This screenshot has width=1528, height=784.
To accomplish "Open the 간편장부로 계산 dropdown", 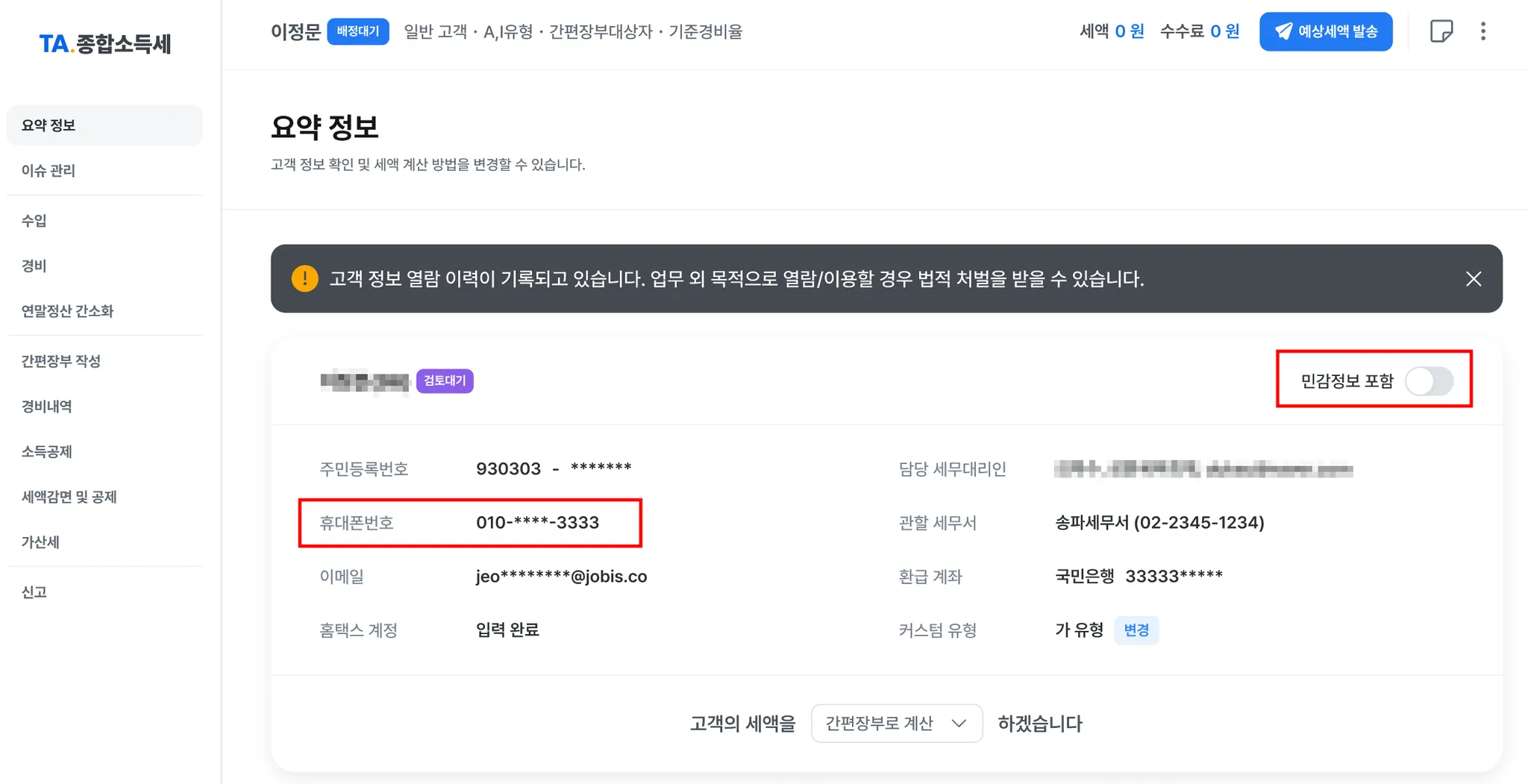I will [897, 724].
